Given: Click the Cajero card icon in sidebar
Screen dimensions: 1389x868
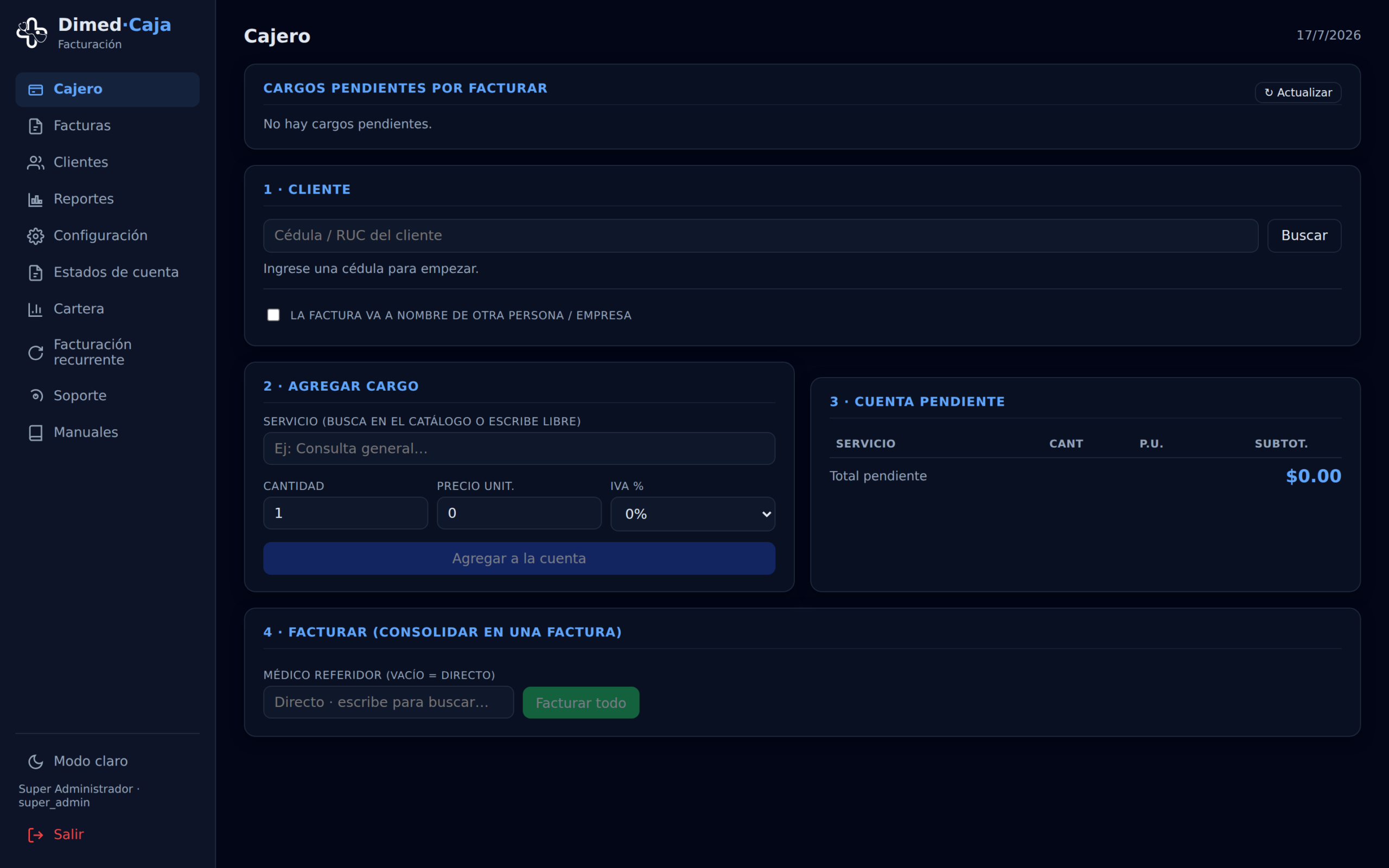Looking at the screenshot, I should pos(36,90).
